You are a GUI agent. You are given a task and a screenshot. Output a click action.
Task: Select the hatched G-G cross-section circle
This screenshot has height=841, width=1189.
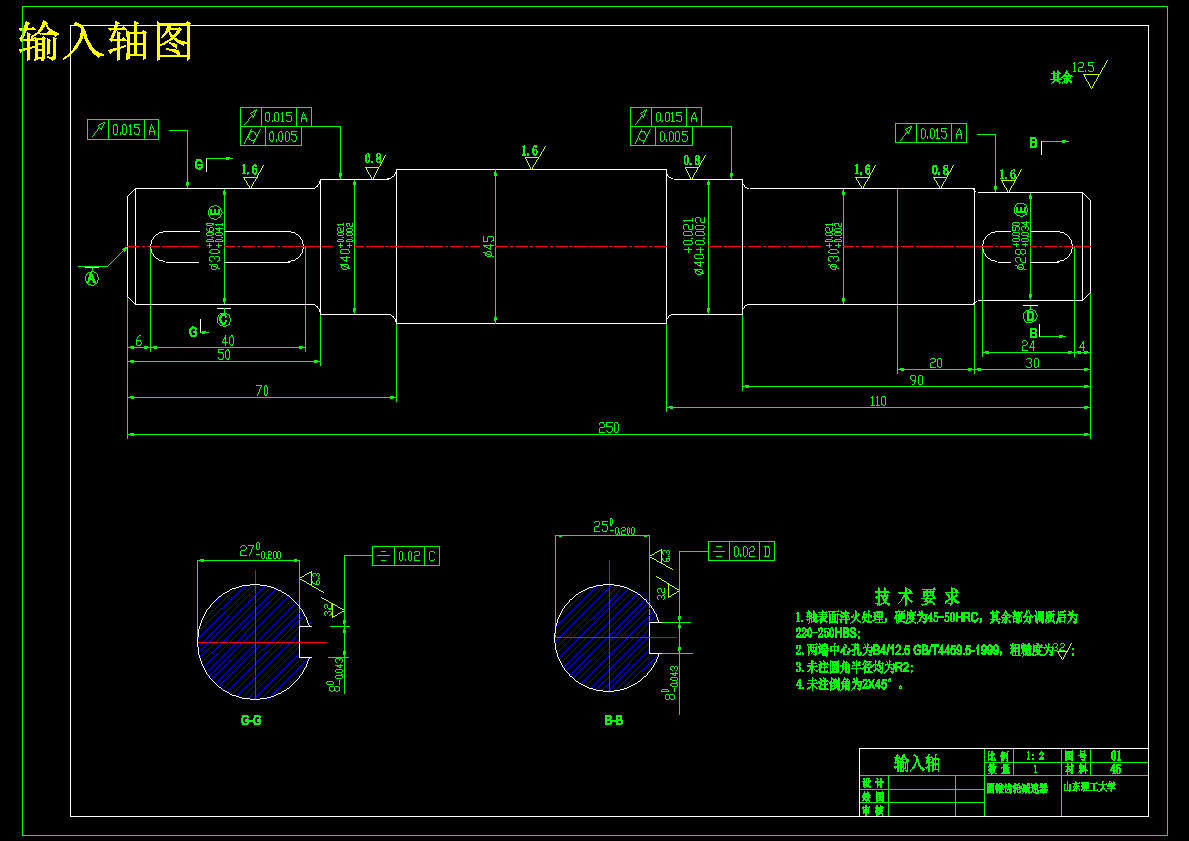(254, 642)
